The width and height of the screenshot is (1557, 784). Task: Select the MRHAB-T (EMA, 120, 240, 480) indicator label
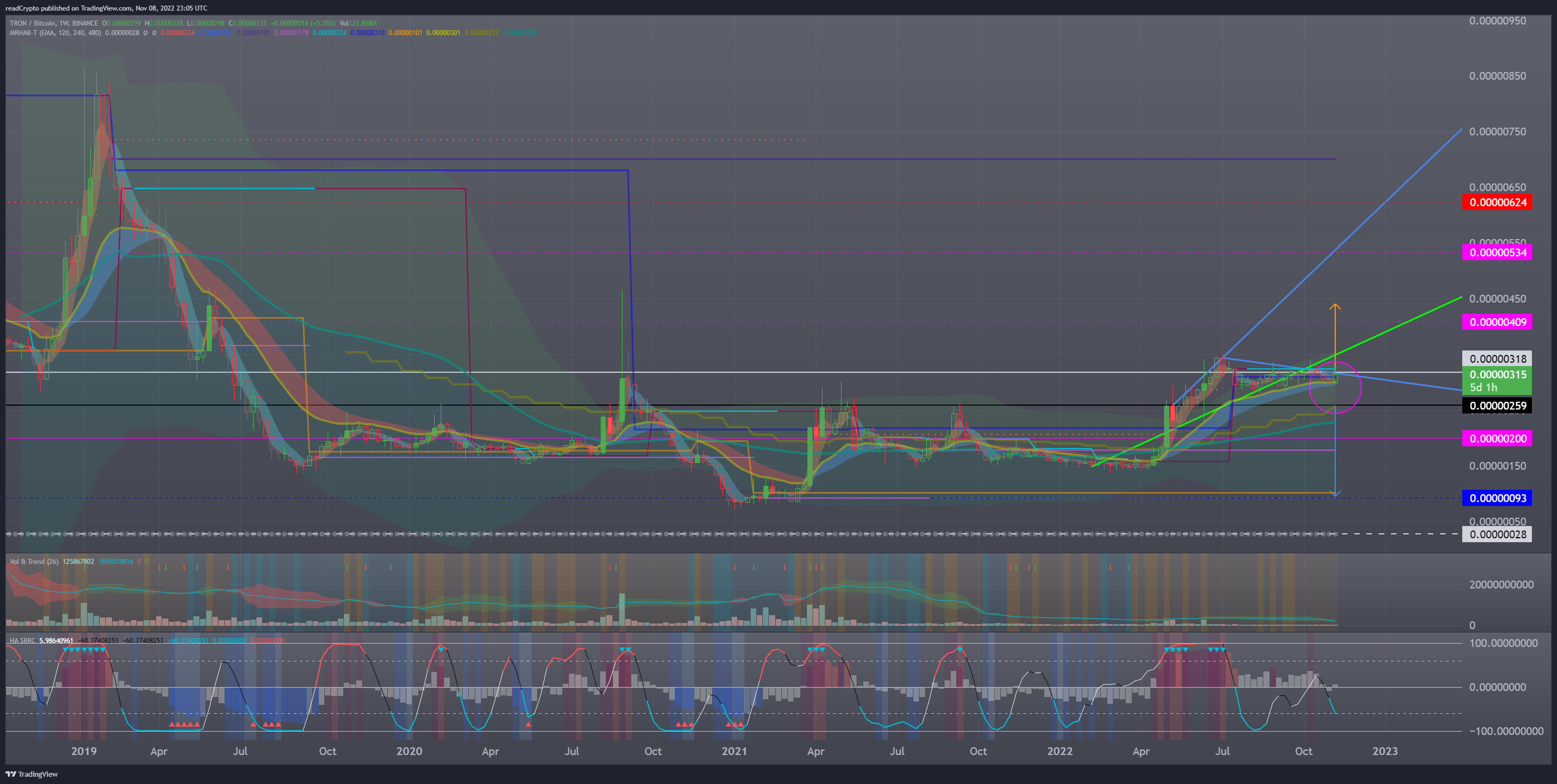55,33
